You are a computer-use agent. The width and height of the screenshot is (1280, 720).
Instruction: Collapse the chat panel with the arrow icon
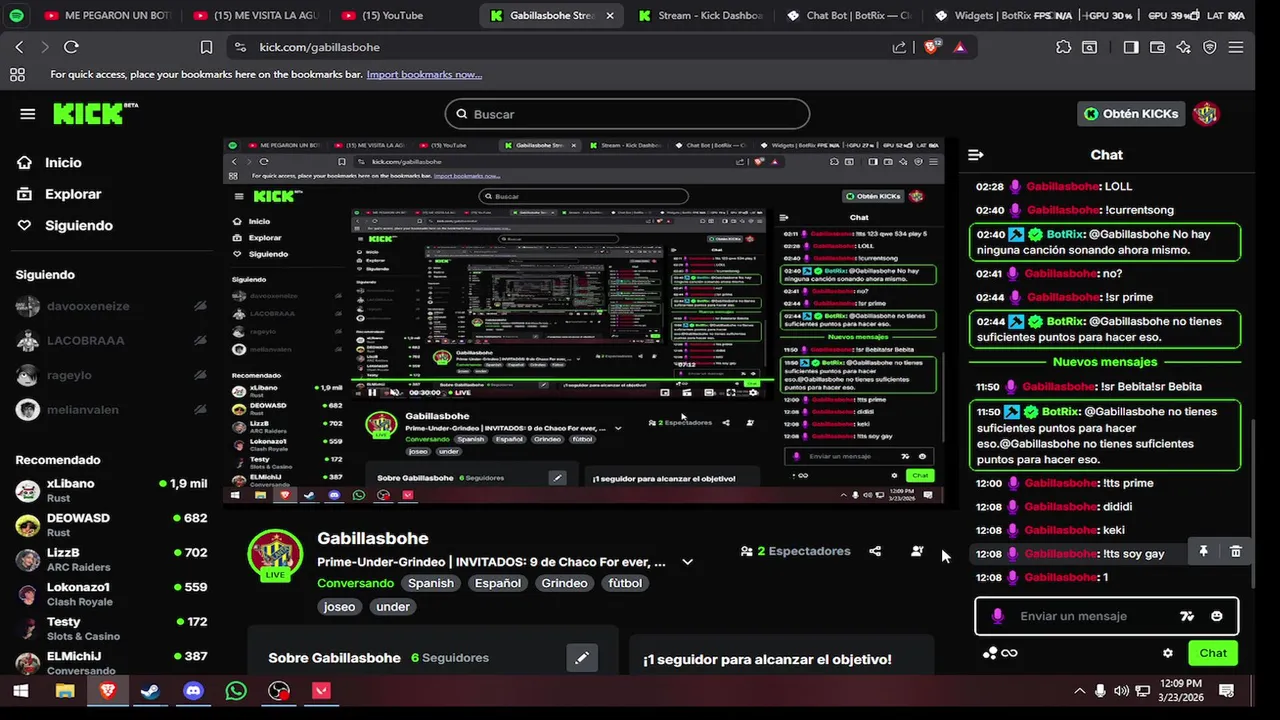point(976,155)
